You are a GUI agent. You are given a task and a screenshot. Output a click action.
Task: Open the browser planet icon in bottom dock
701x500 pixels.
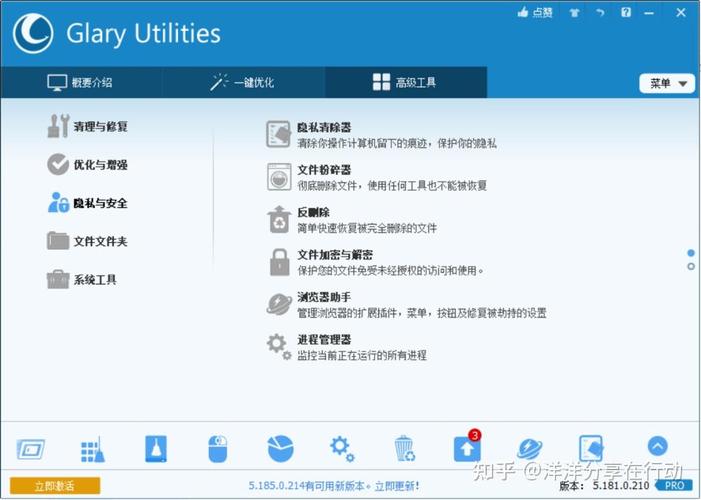[x=530, y=449]
